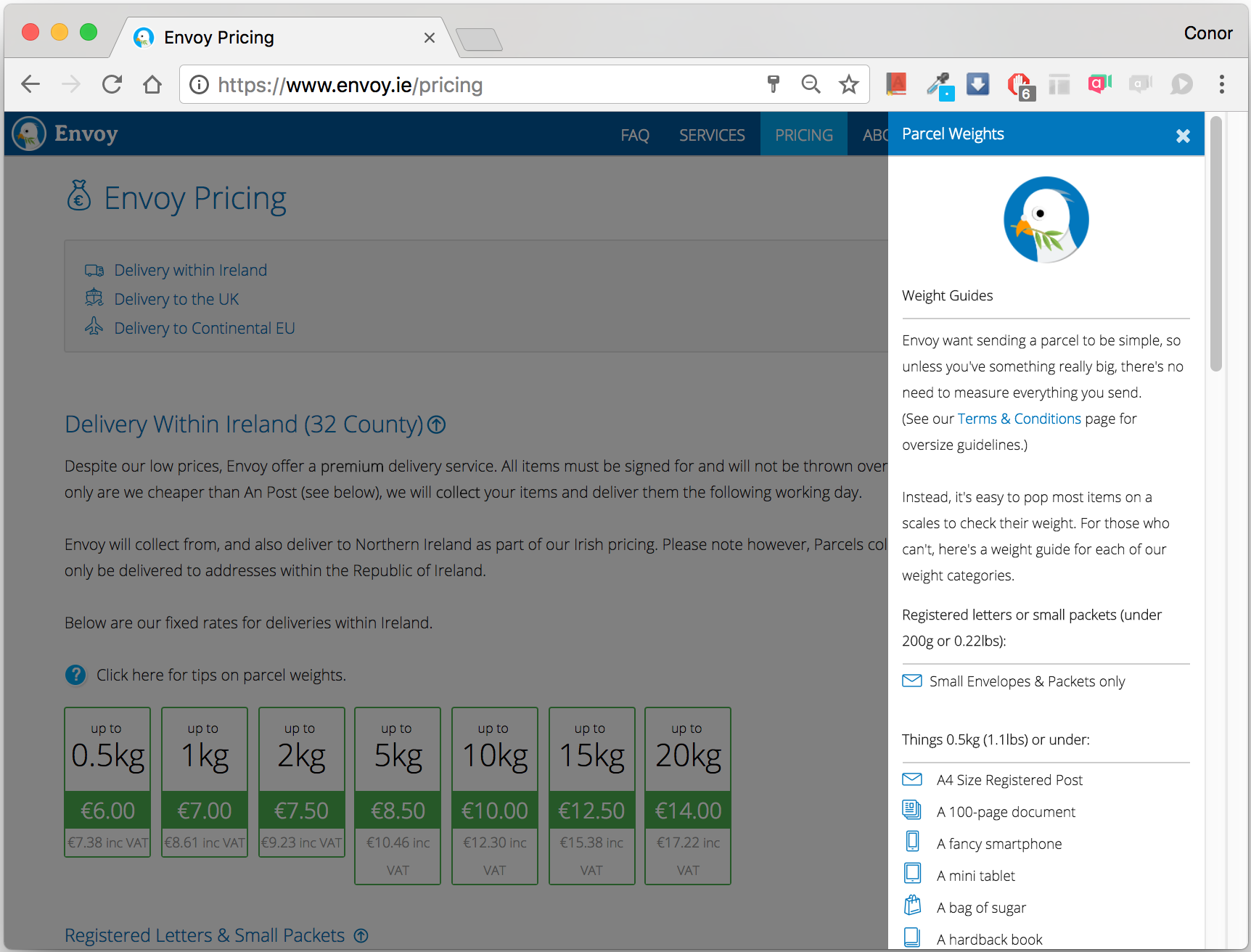Select the up to 15kg price card
Screen dimensions: 1251x952
591,796
